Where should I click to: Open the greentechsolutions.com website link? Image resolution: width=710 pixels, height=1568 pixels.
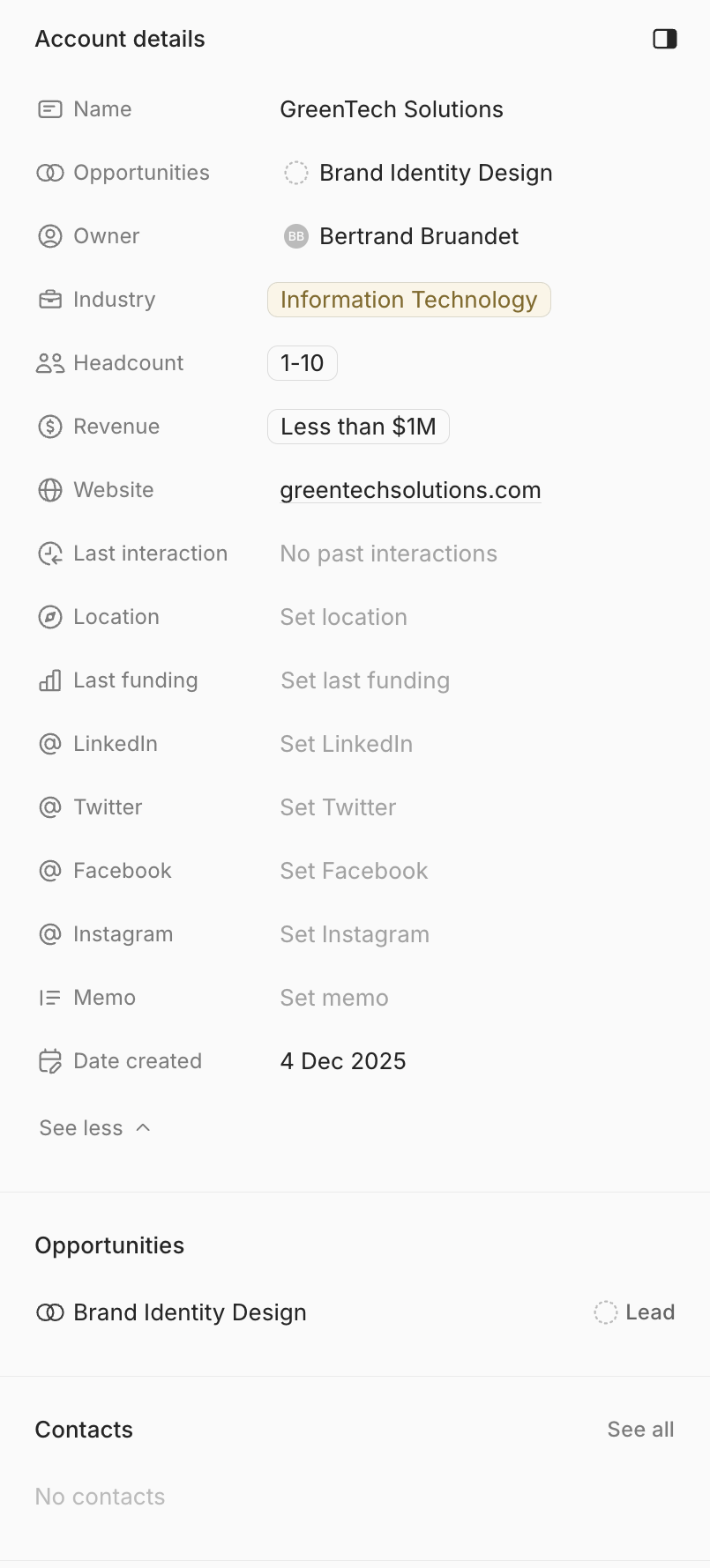[410, 490]
